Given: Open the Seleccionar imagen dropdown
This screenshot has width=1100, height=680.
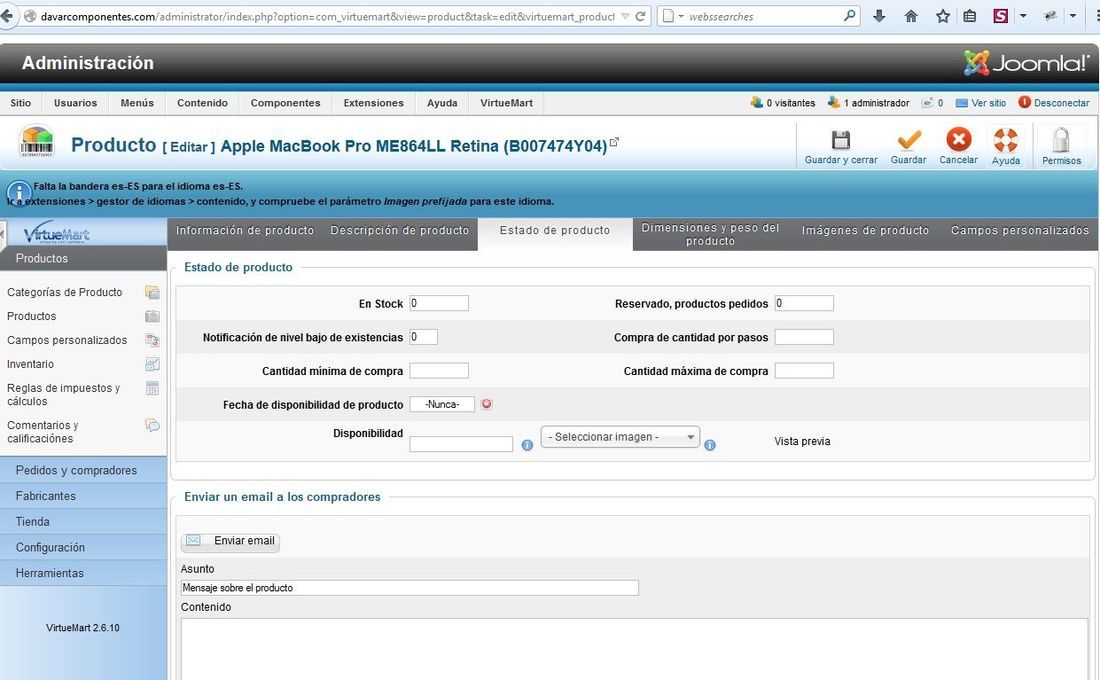Looking at the screenshot, I should tap(620, 437).
